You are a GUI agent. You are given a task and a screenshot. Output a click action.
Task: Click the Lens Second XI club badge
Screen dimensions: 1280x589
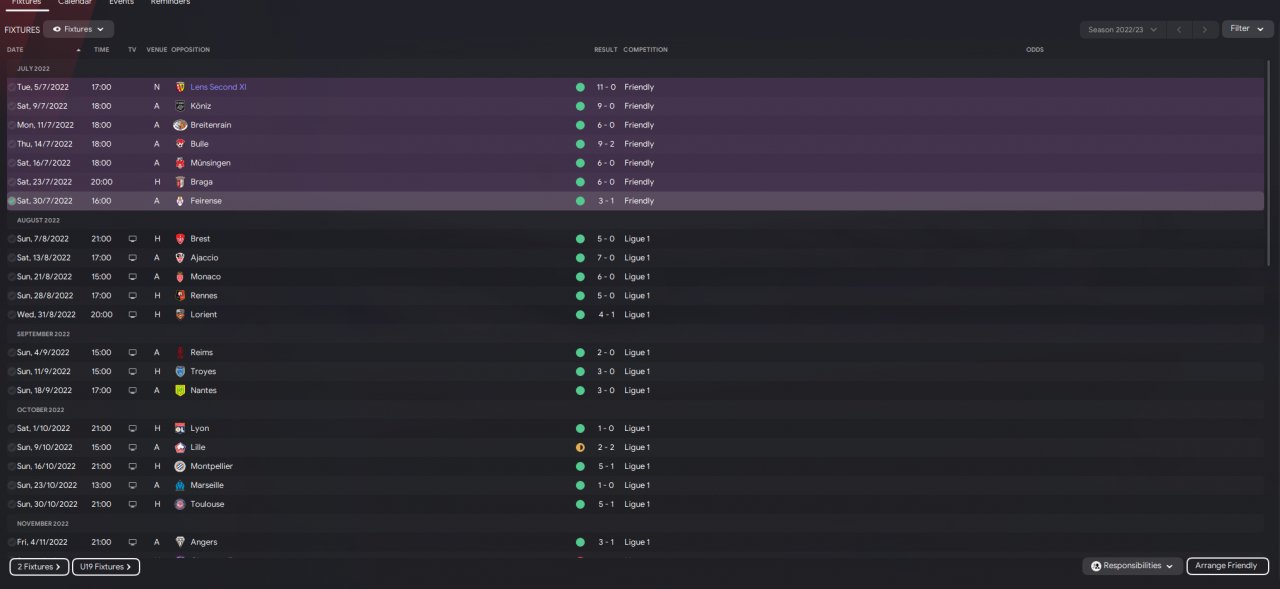coord(180,87)
